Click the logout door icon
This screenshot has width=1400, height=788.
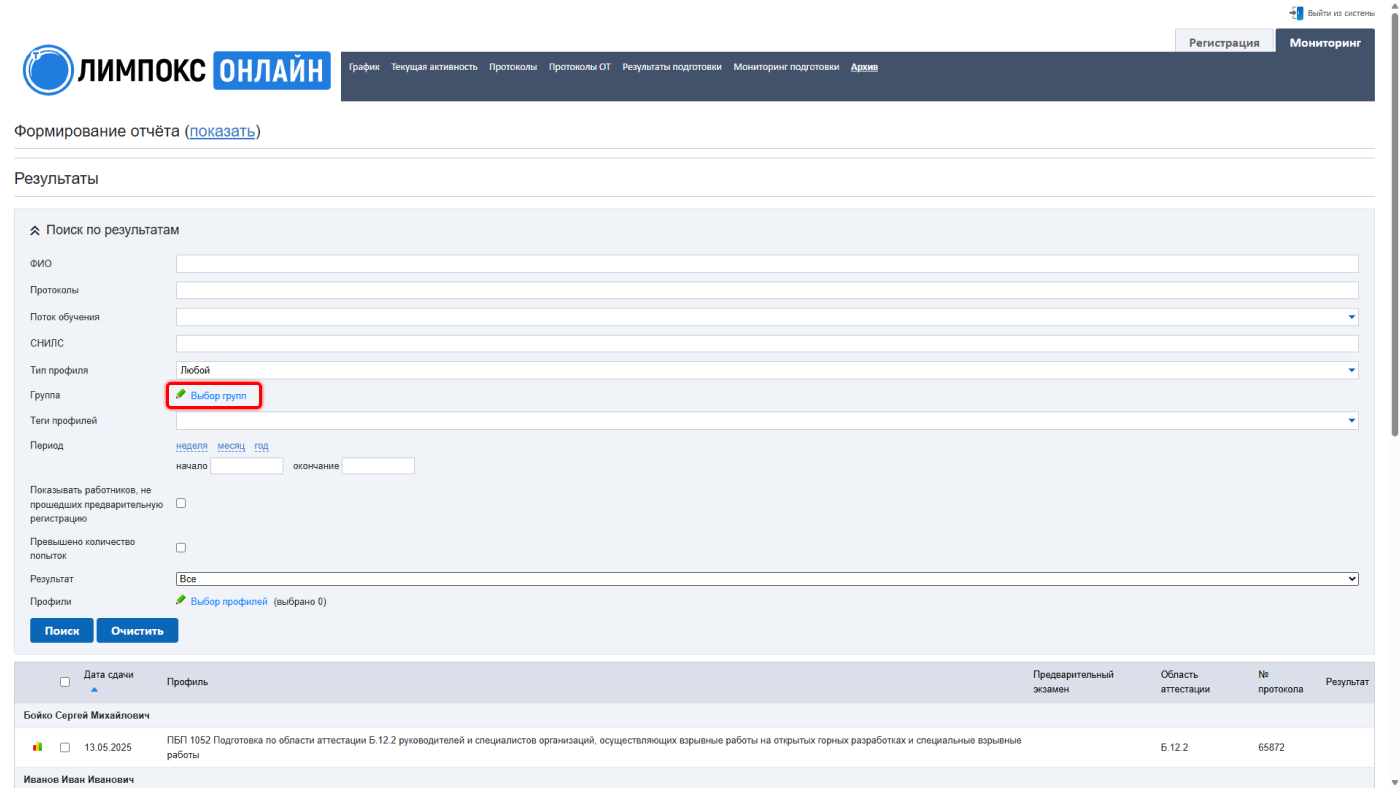(1296, 13)
